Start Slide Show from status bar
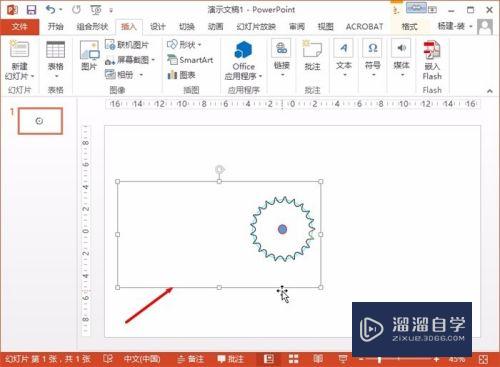The height and width of the screenshot is (367, 500). click(x=343, y=359)
